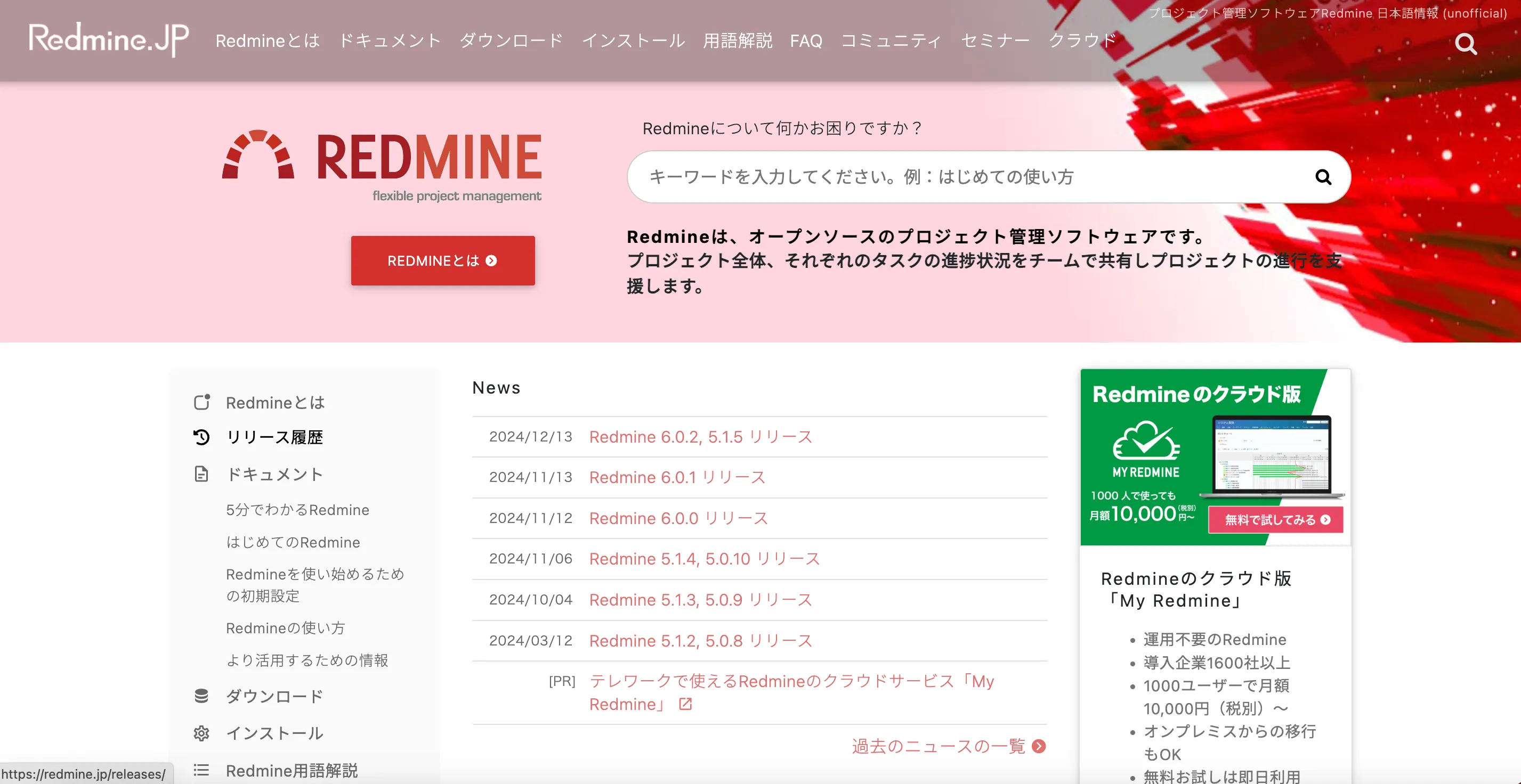This screenshot has height=784, width=1521.
Task: Open 5分でわかるRedmine sidebar link
Action: pyautogui.click(x=297, y=510)
